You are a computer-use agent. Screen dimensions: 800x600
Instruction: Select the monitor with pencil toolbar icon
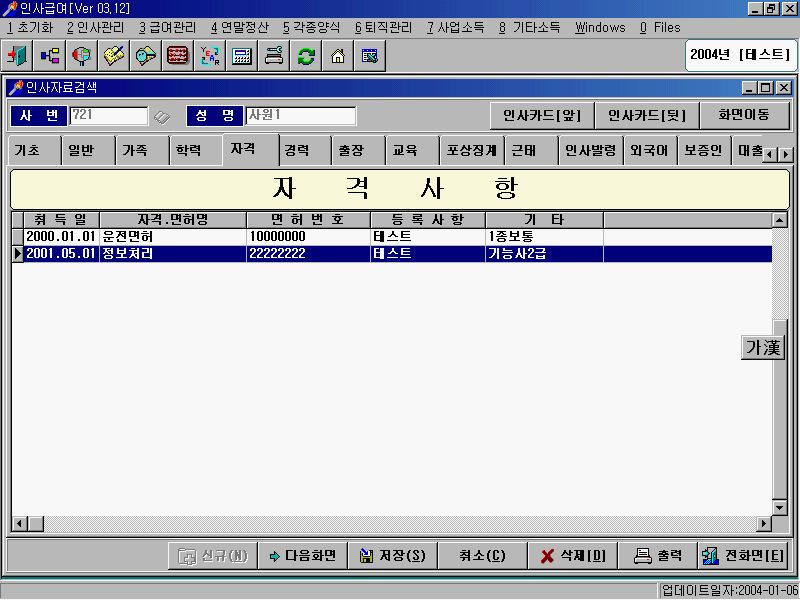(x=368, y=56)
